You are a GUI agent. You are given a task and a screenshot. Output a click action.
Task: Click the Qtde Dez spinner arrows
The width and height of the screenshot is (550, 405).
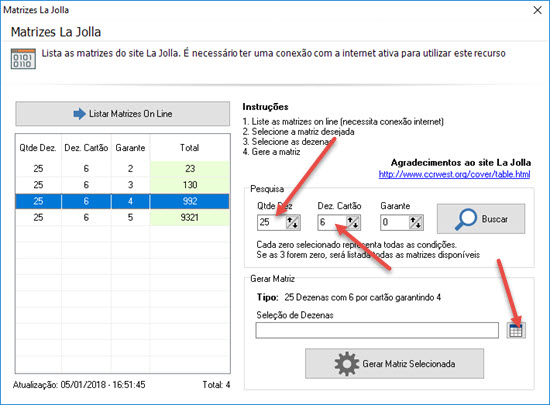coord(293,222)
